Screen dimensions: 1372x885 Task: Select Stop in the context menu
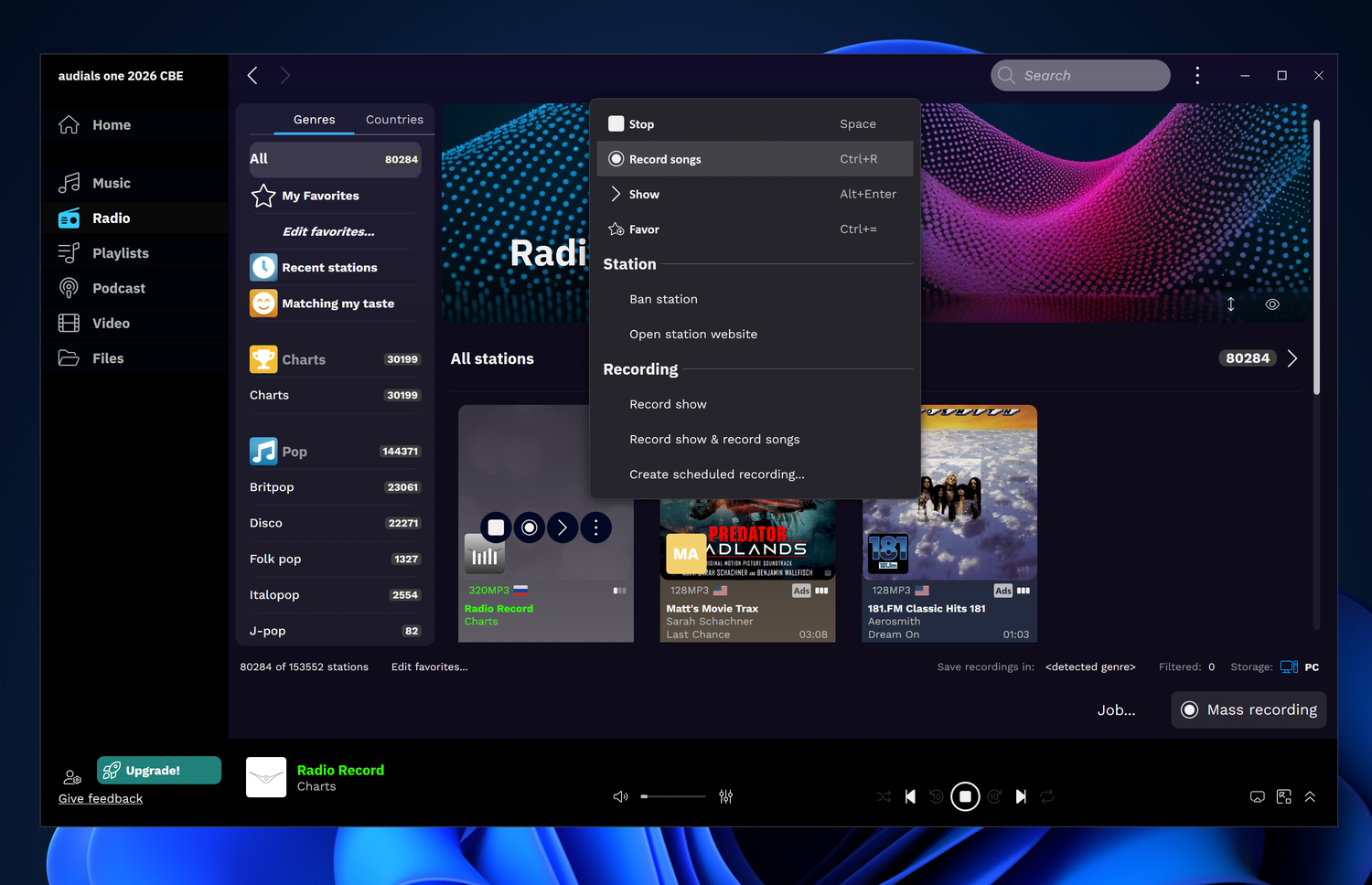755,123
